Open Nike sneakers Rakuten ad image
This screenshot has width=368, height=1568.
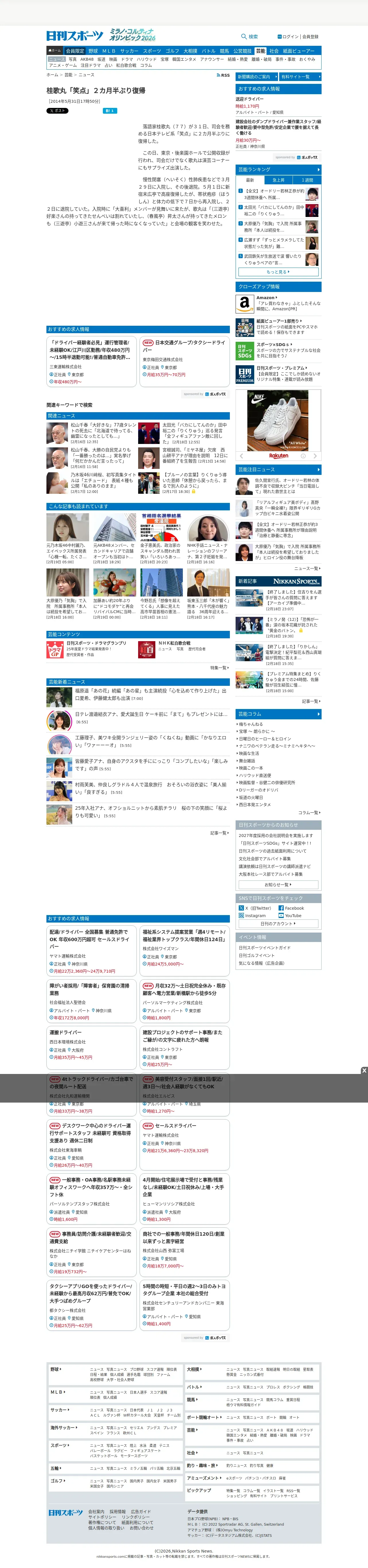(278, 420)
